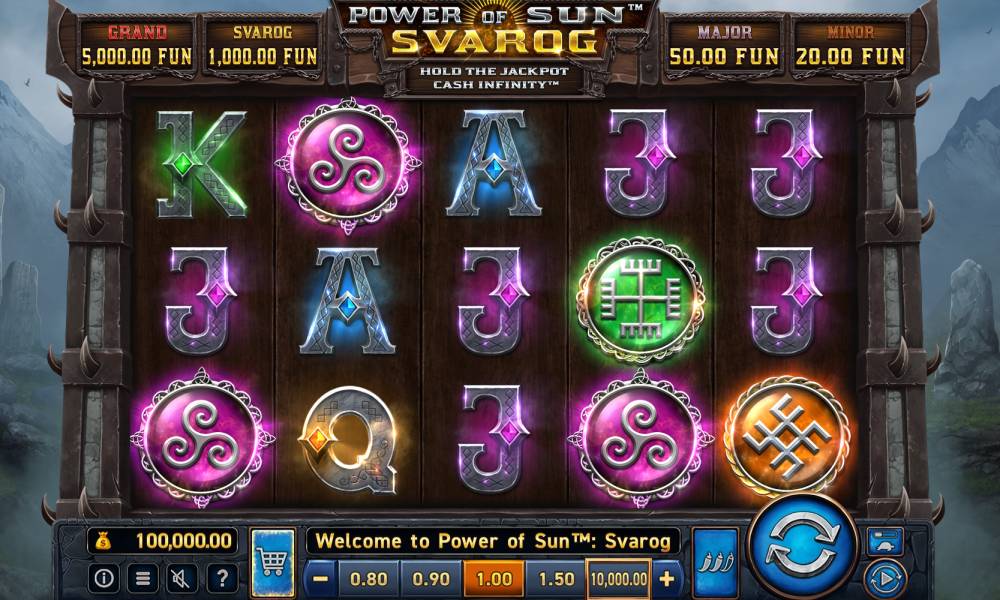Click the 100,000.00 balance display

(163, 541)
